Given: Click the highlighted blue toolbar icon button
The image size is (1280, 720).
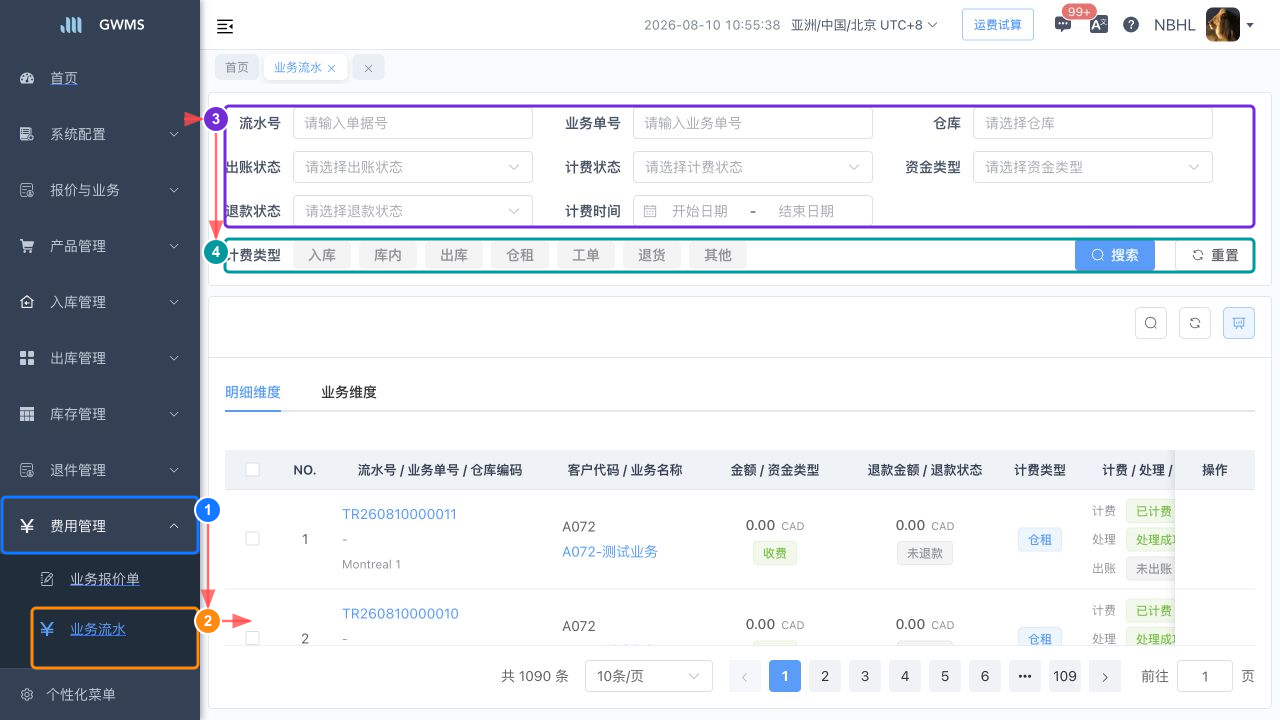Looking at the screenshot, I should click(x=1239, y=323).
